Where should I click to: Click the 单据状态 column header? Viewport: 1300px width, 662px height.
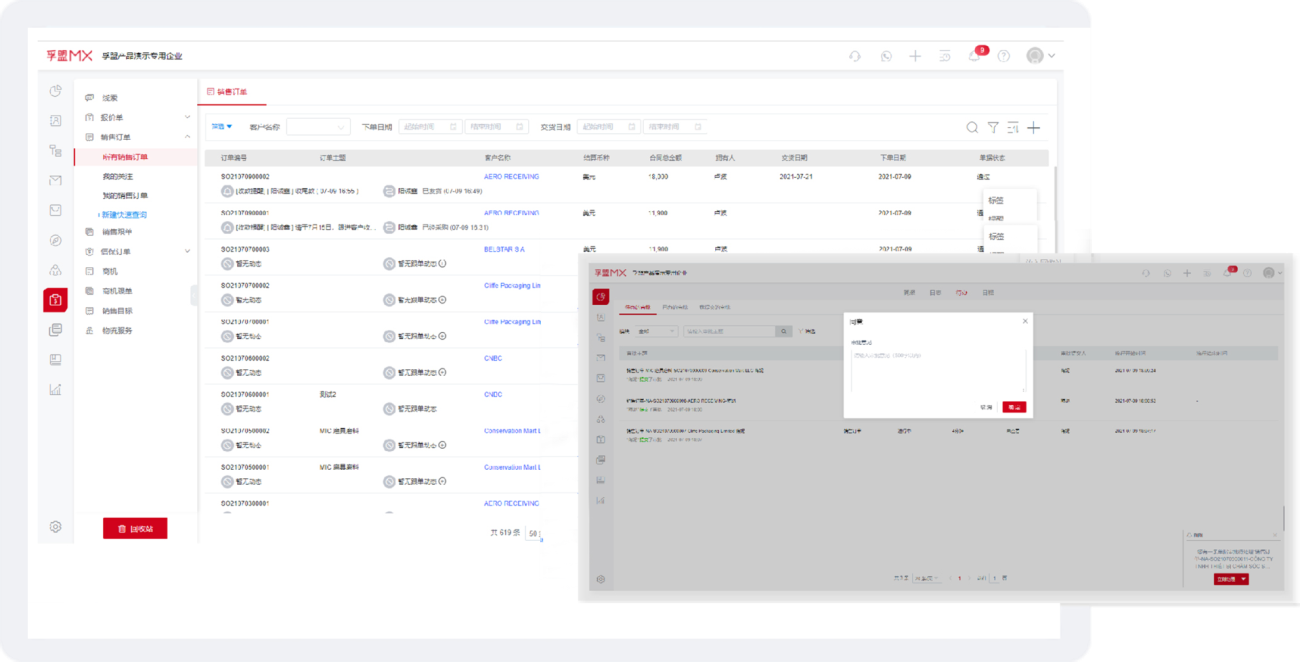(x=993, y=158)
